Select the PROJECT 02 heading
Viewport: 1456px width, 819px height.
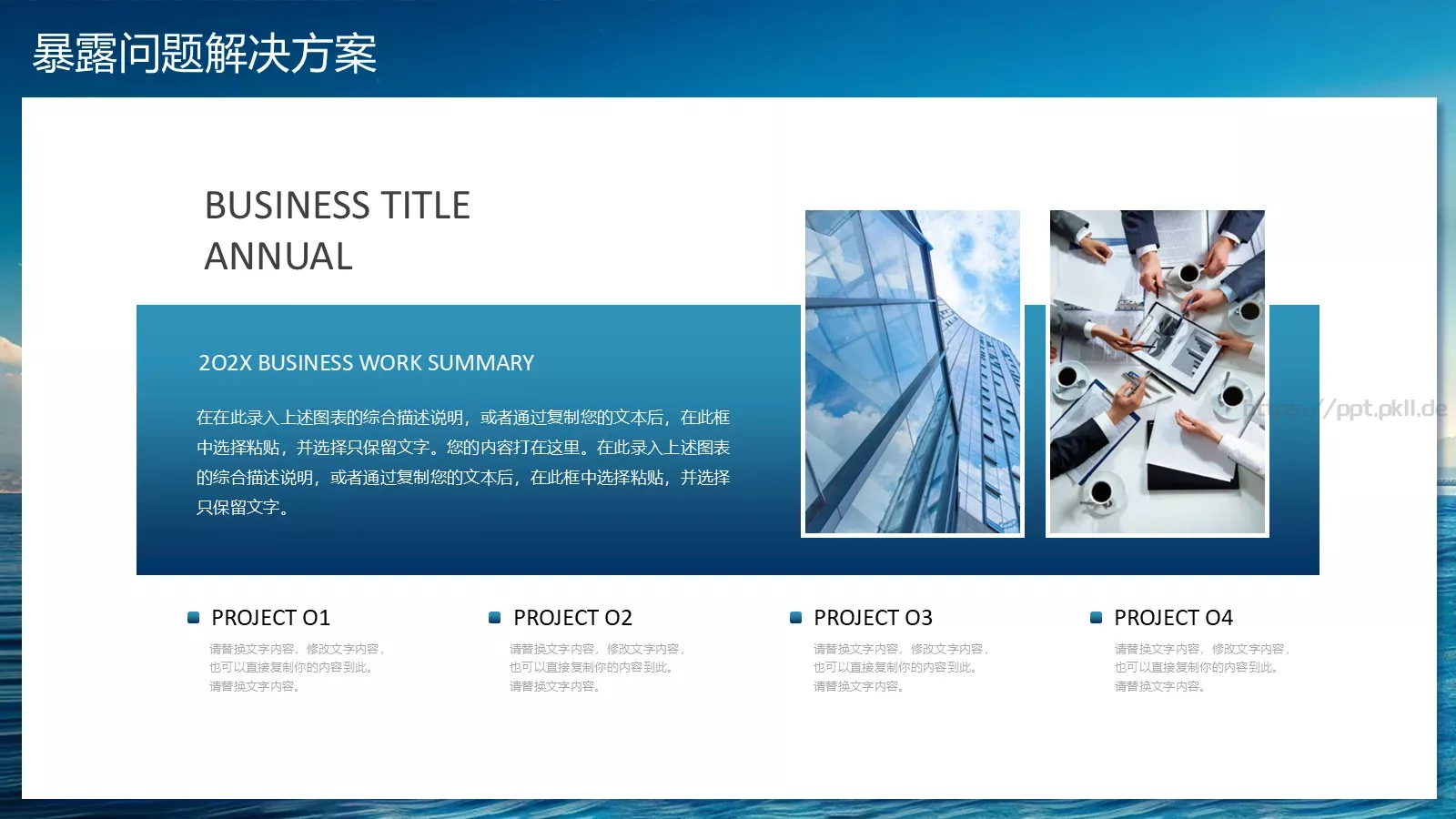coord(572,618)
